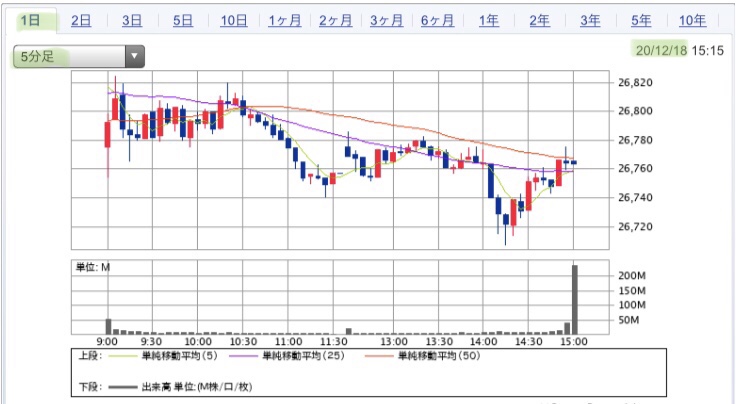Switch to the 2日 tab
The width and height of the screenshot is (740, 404).
(81, 21)
